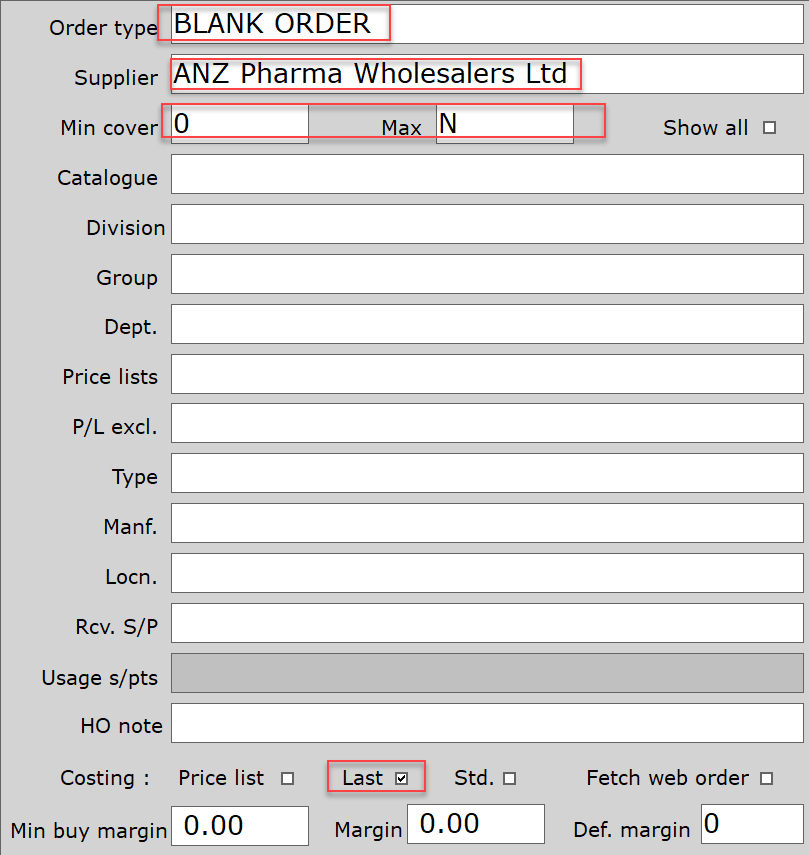Focus the Max cover field
This screenshot has height=855, width=809.
tap(504, 124)
